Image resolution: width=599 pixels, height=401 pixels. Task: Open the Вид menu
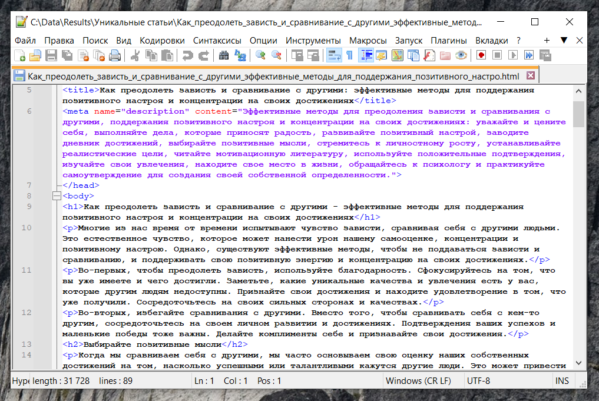(x=123, y=40)
